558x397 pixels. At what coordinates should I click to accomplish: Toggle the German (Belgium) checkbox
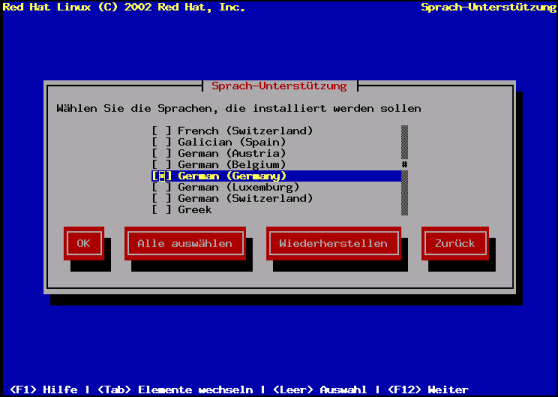[x=162, y=165]
